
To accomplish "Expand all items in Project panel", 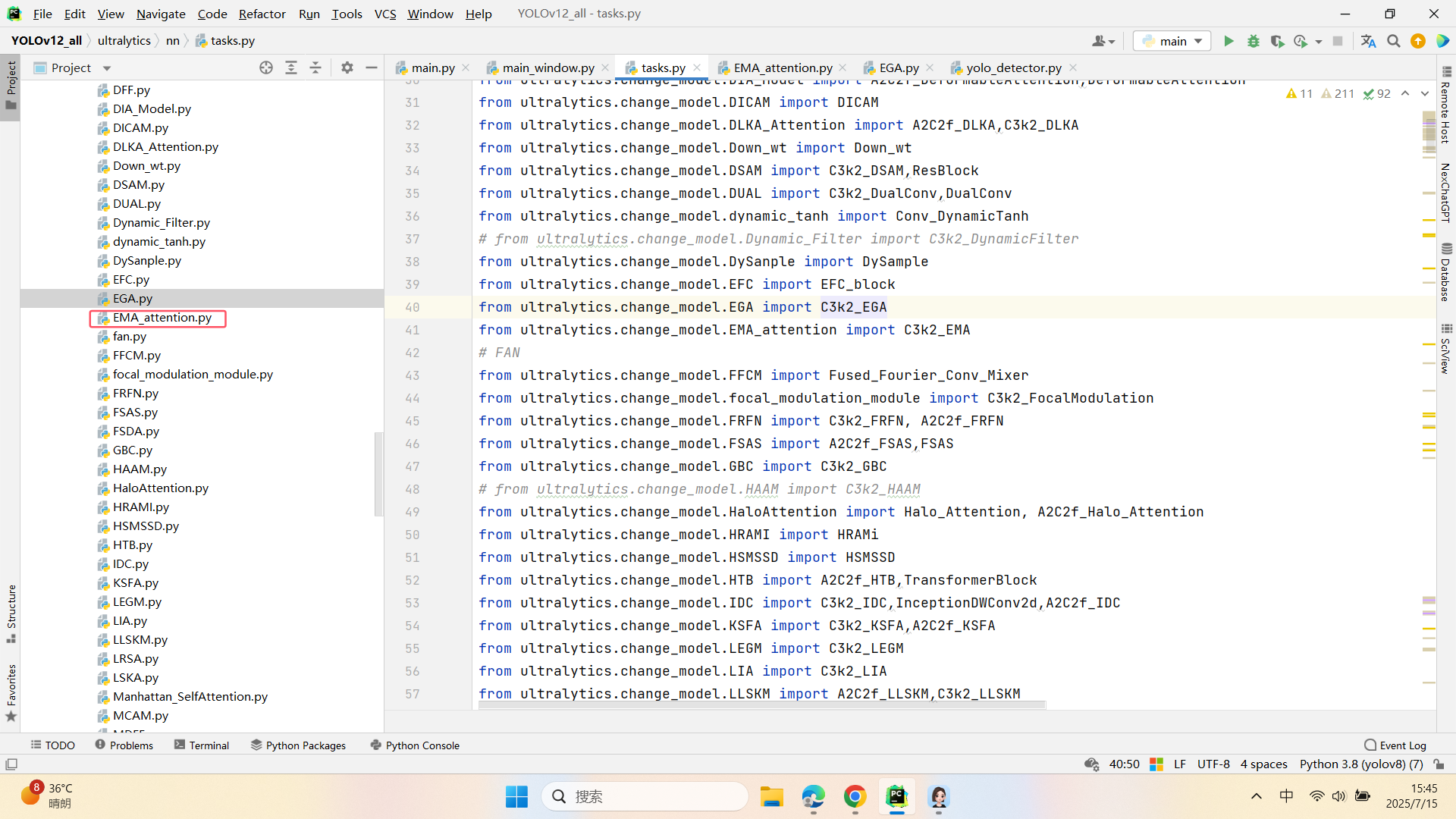I will [x=290, y=67].
